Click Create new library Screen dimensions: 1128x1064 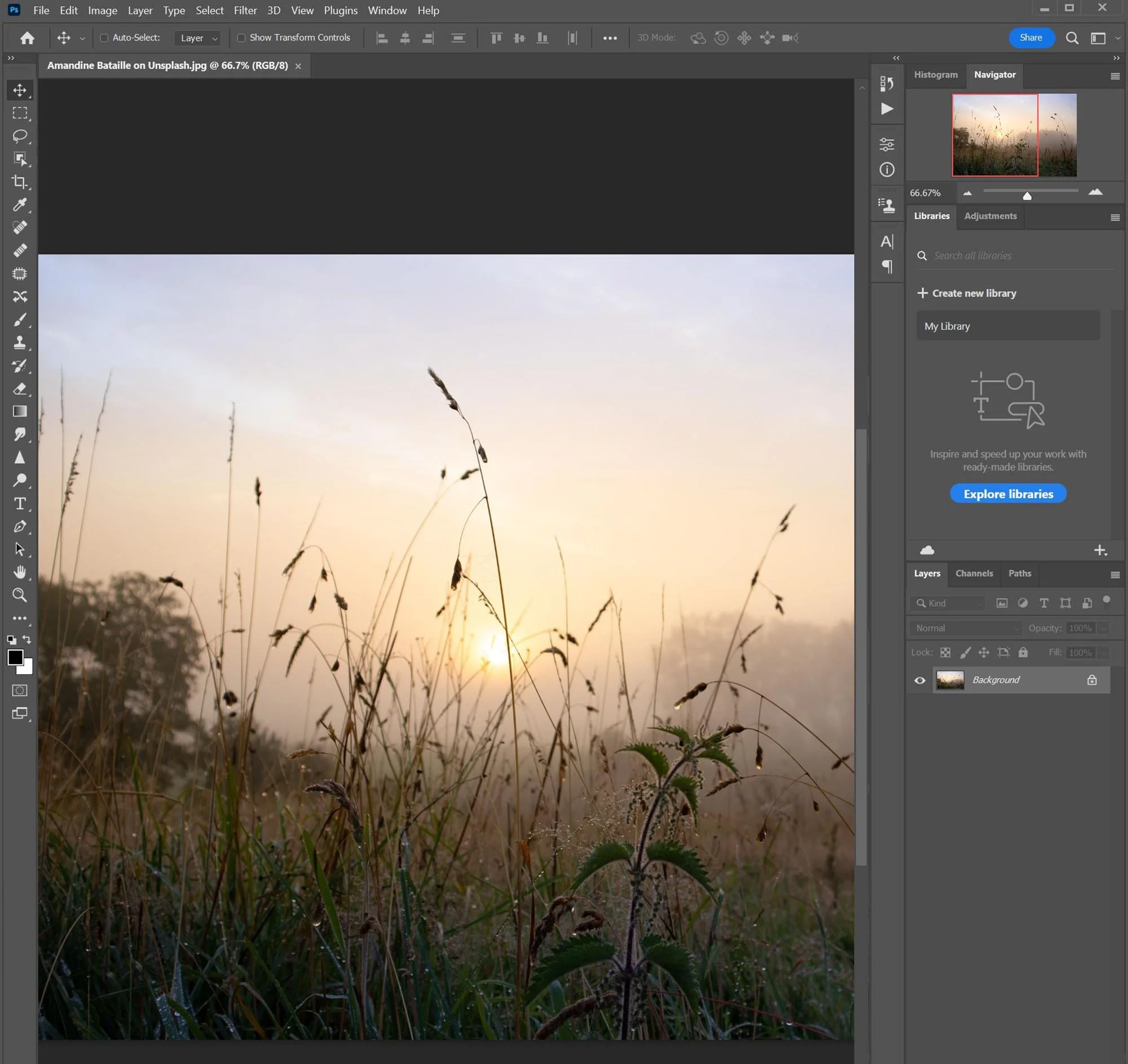[x=973, y=293]
